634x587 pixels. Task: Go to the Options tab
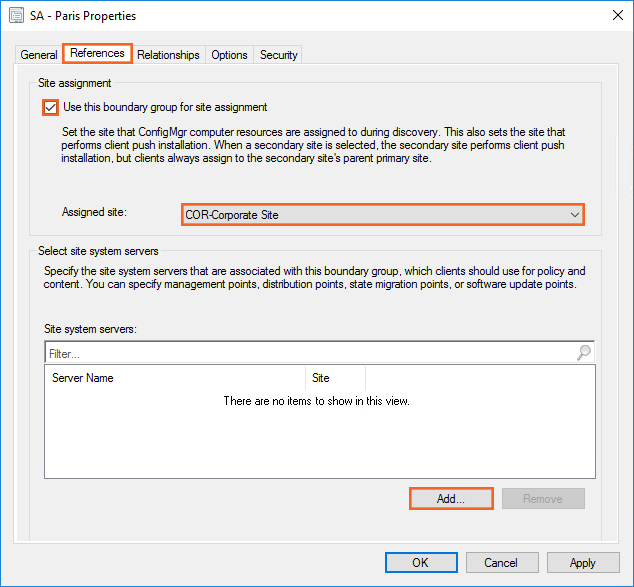[x=229, y=55]
